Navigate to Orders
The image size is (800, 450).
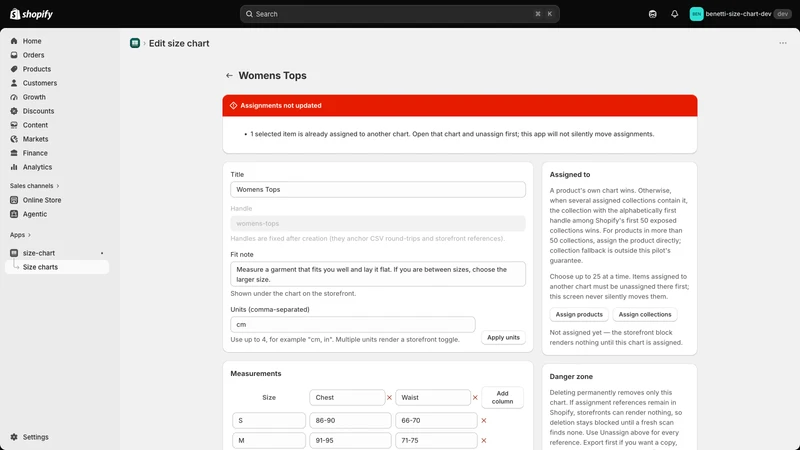pos(33,55)
